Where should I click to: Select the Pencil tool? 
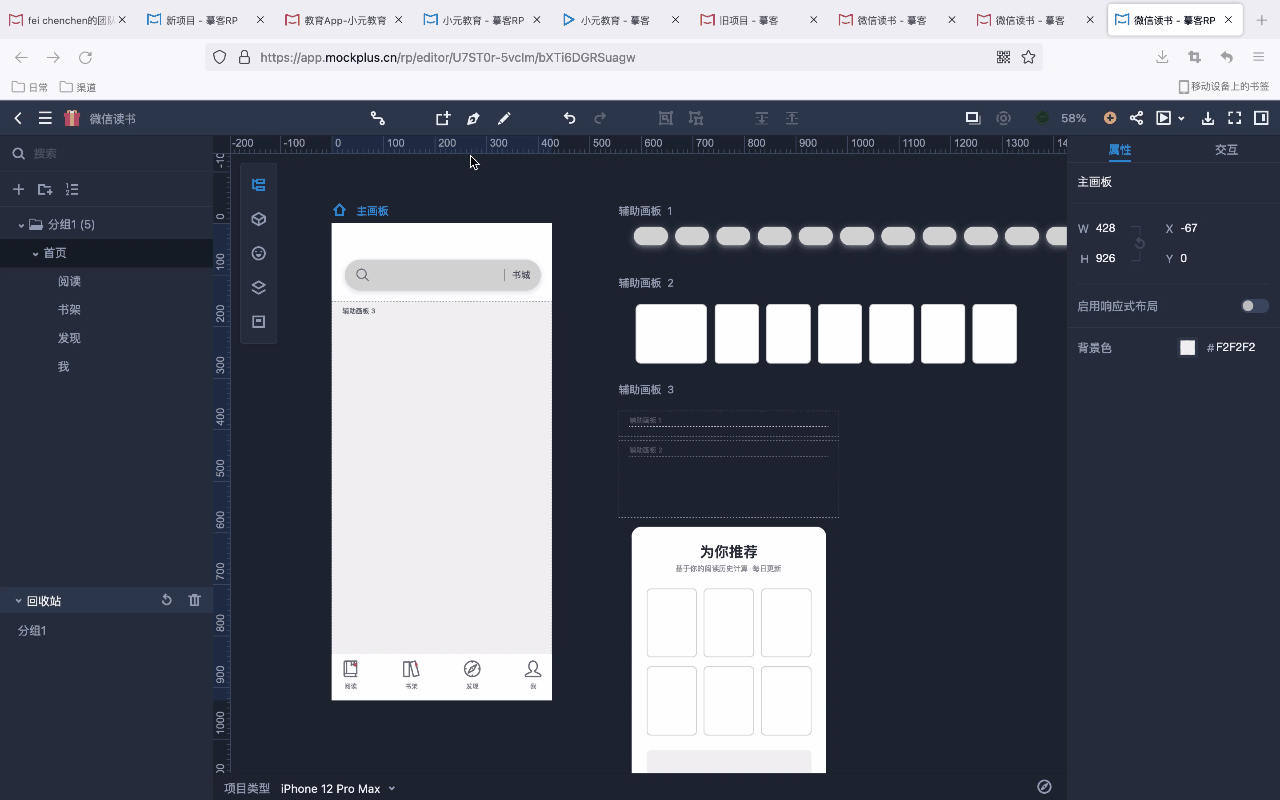click(x=504, y=118)
